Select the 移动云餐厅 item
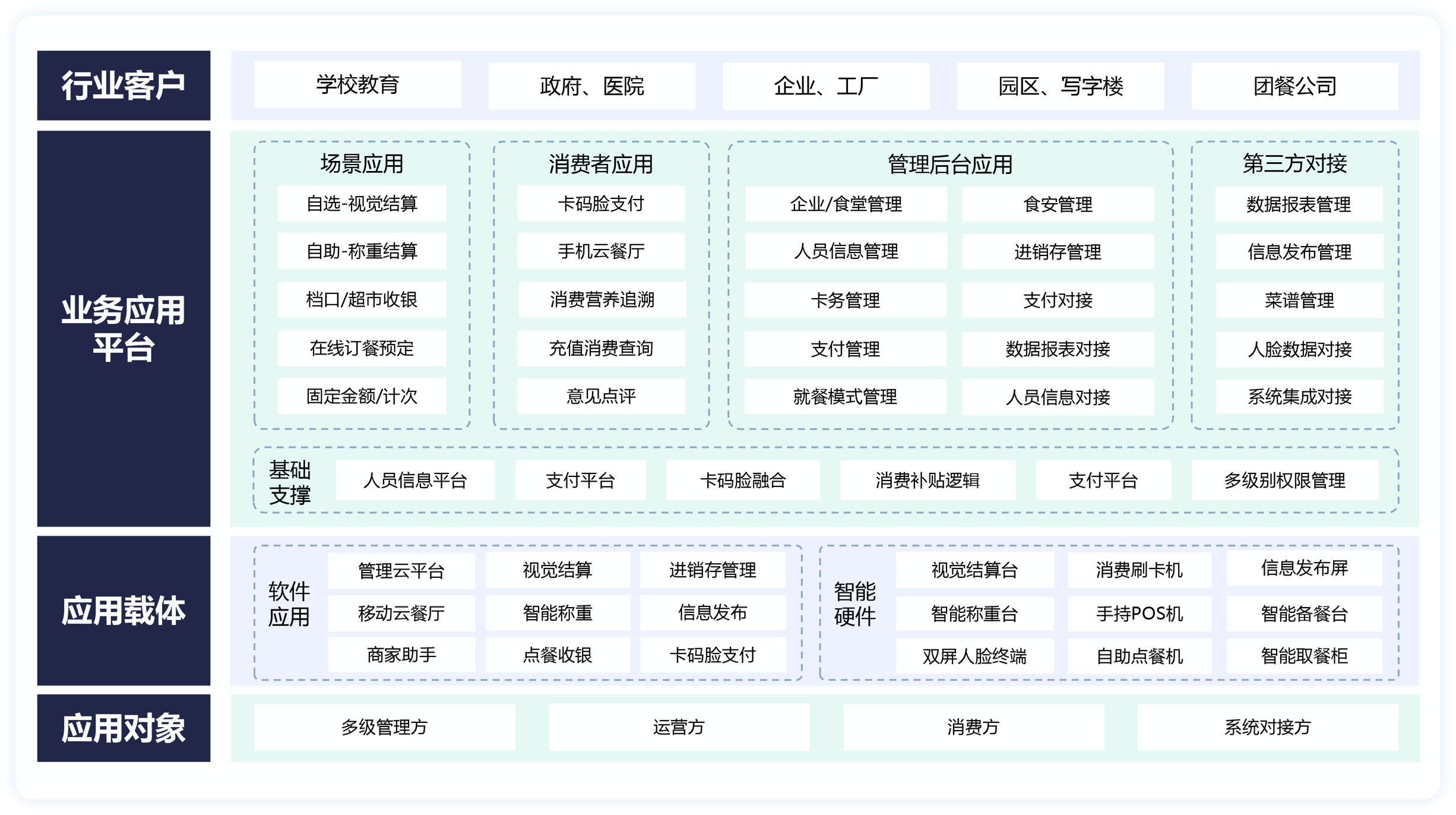Viewport: 1456px width, 815px height. 401,613
